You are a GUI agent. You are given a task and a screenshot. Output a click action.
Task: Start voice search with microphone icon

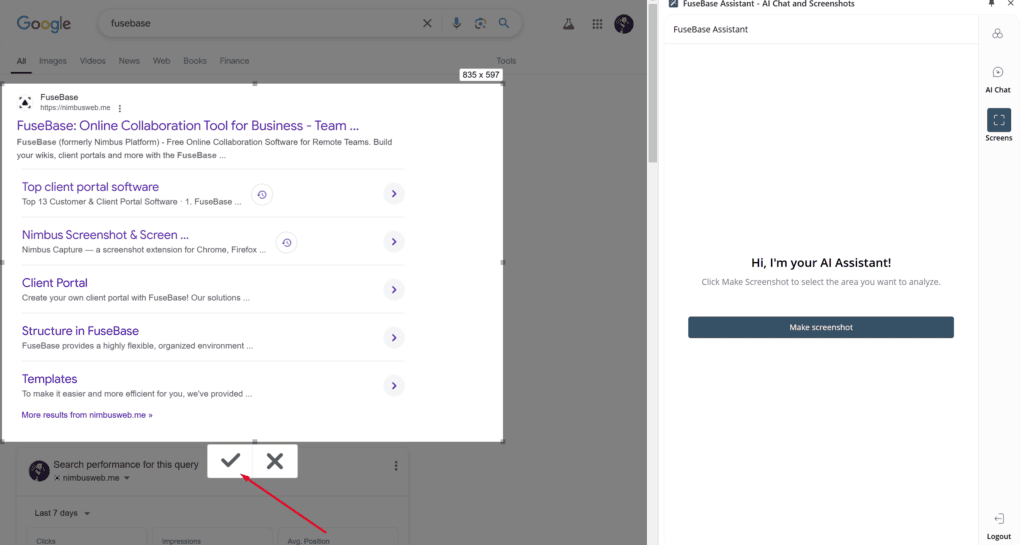[x=456, y=23]
